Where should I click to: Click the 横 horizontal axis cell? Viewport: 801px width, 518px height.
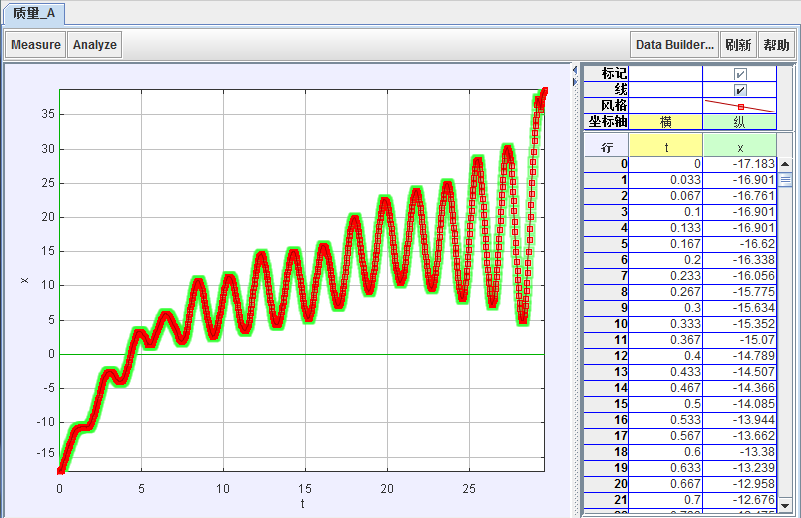[x=666, y=121]
